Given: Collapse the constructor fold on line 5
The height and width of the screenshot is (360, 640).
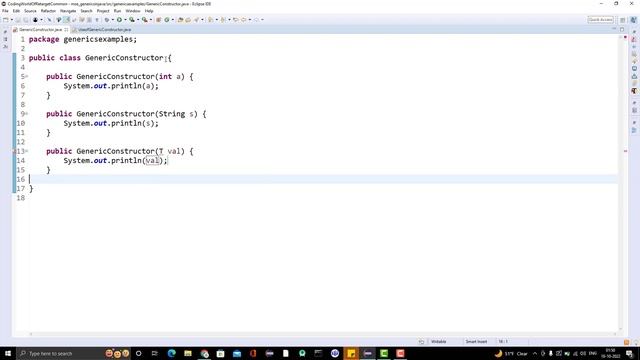Looking at the screenshot, I should click(x=27, y=76).
